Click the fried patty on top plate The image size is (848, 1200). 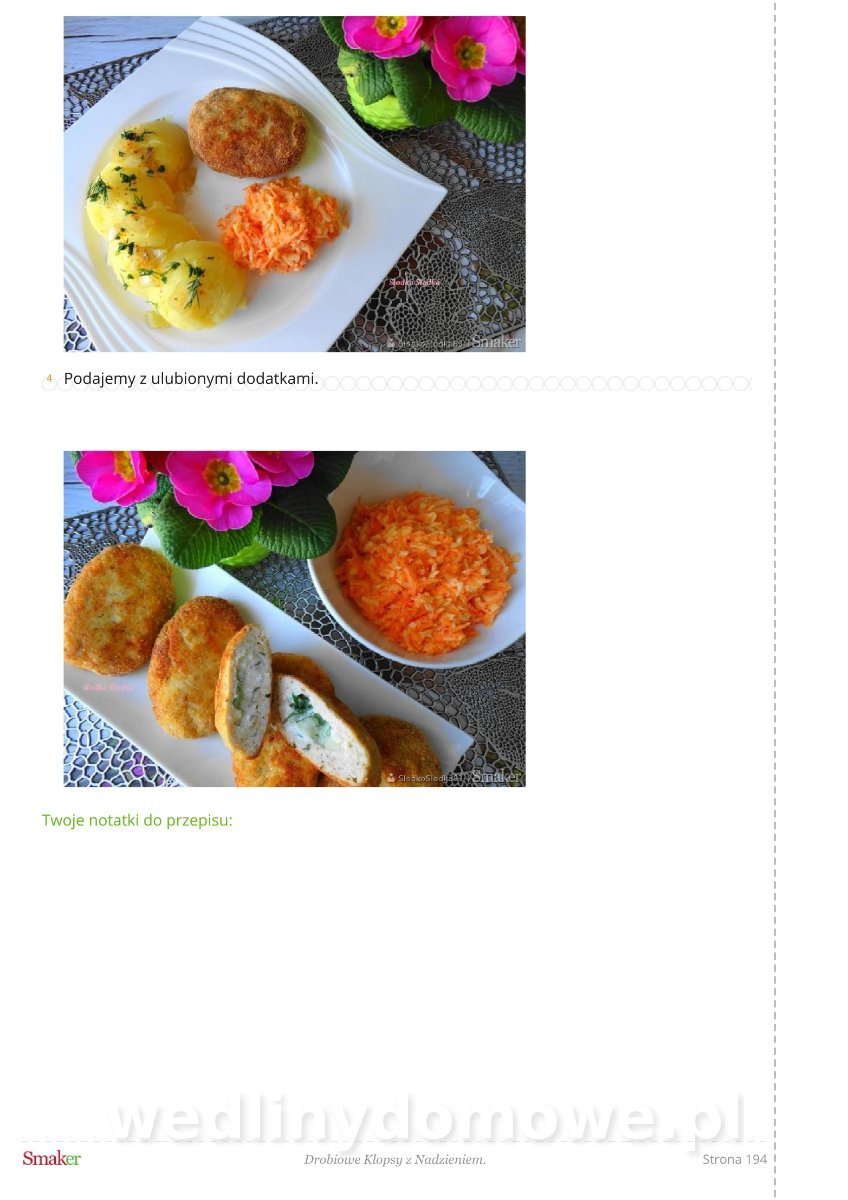248,131
